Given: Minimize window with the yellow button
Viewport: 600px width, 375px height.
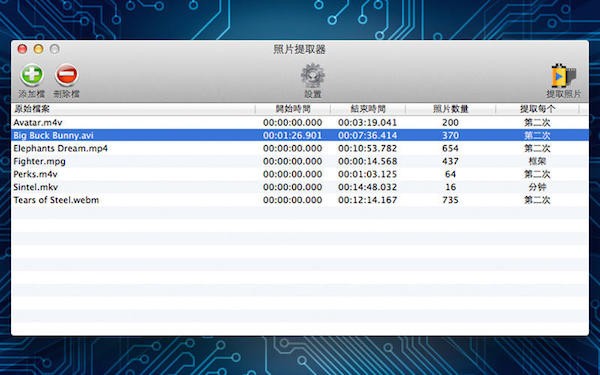Looking at the screenshot, I should click(x=38, y=49).
